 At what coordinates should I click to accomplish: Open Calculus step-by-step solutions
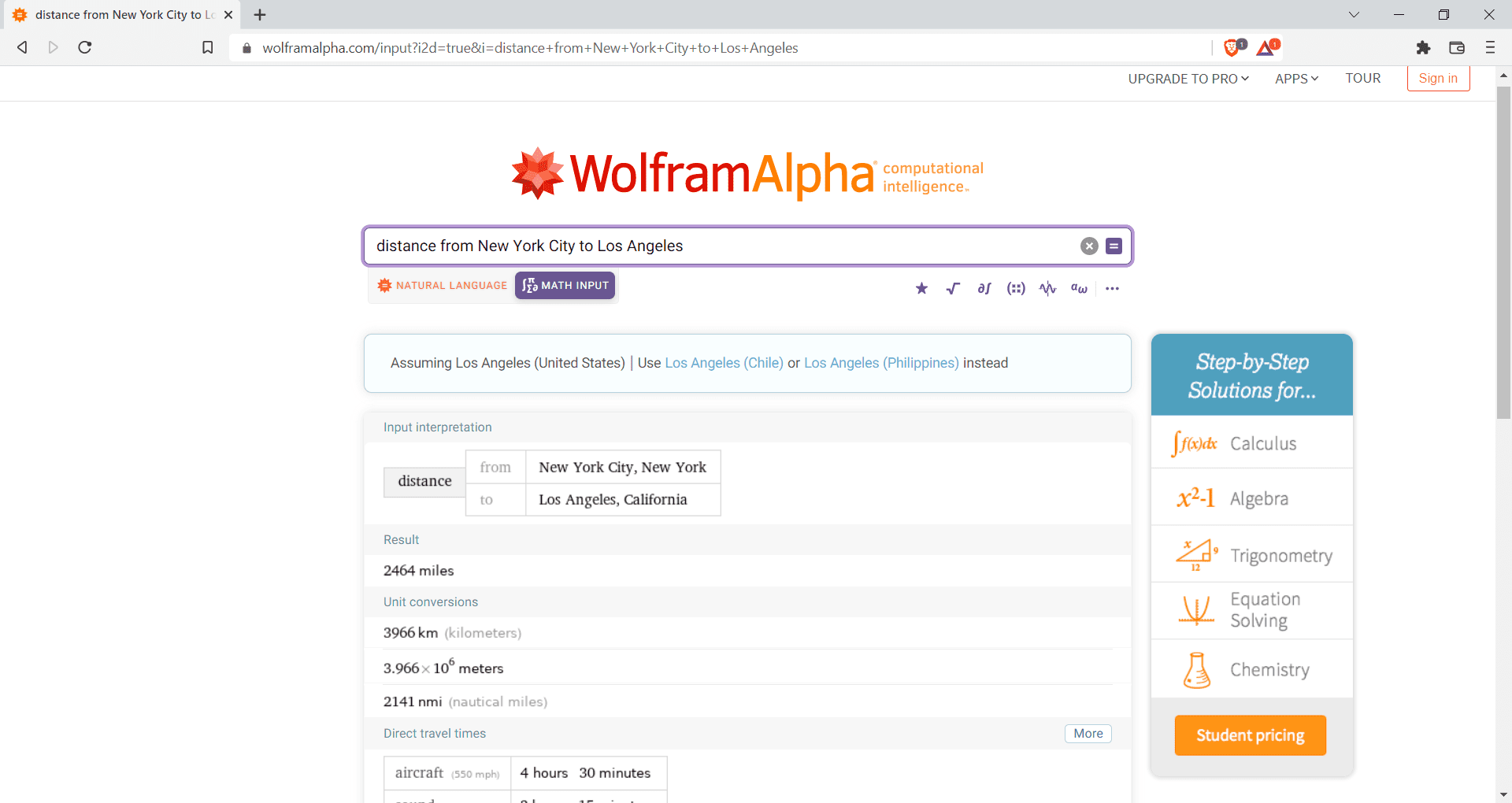1252,443
